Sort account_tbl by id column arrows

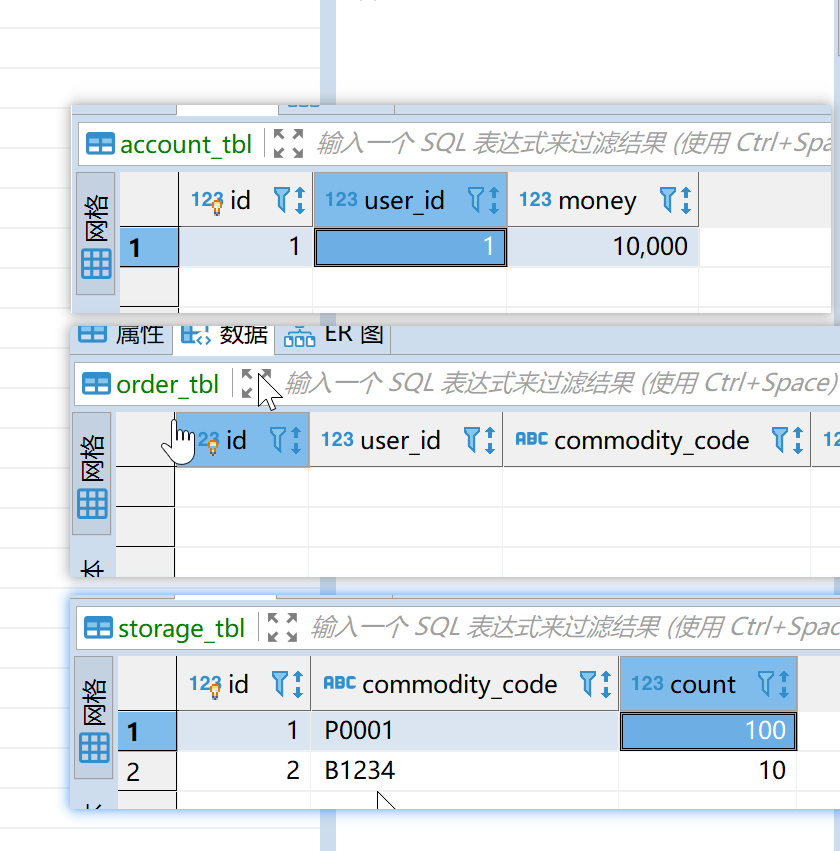(x=300, y=200)
